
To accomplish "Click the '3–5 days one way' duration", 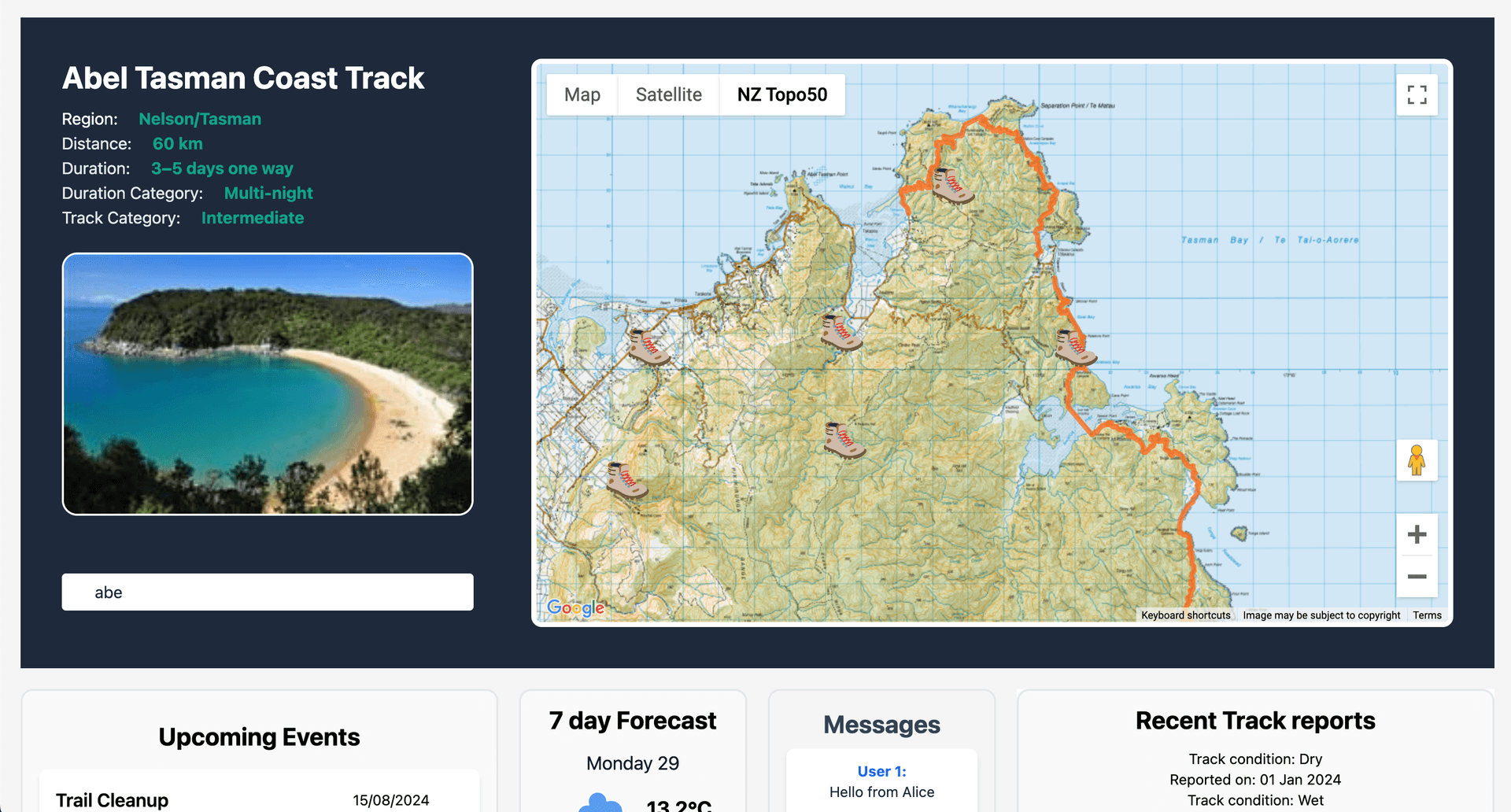I will [x=222, y=168].
